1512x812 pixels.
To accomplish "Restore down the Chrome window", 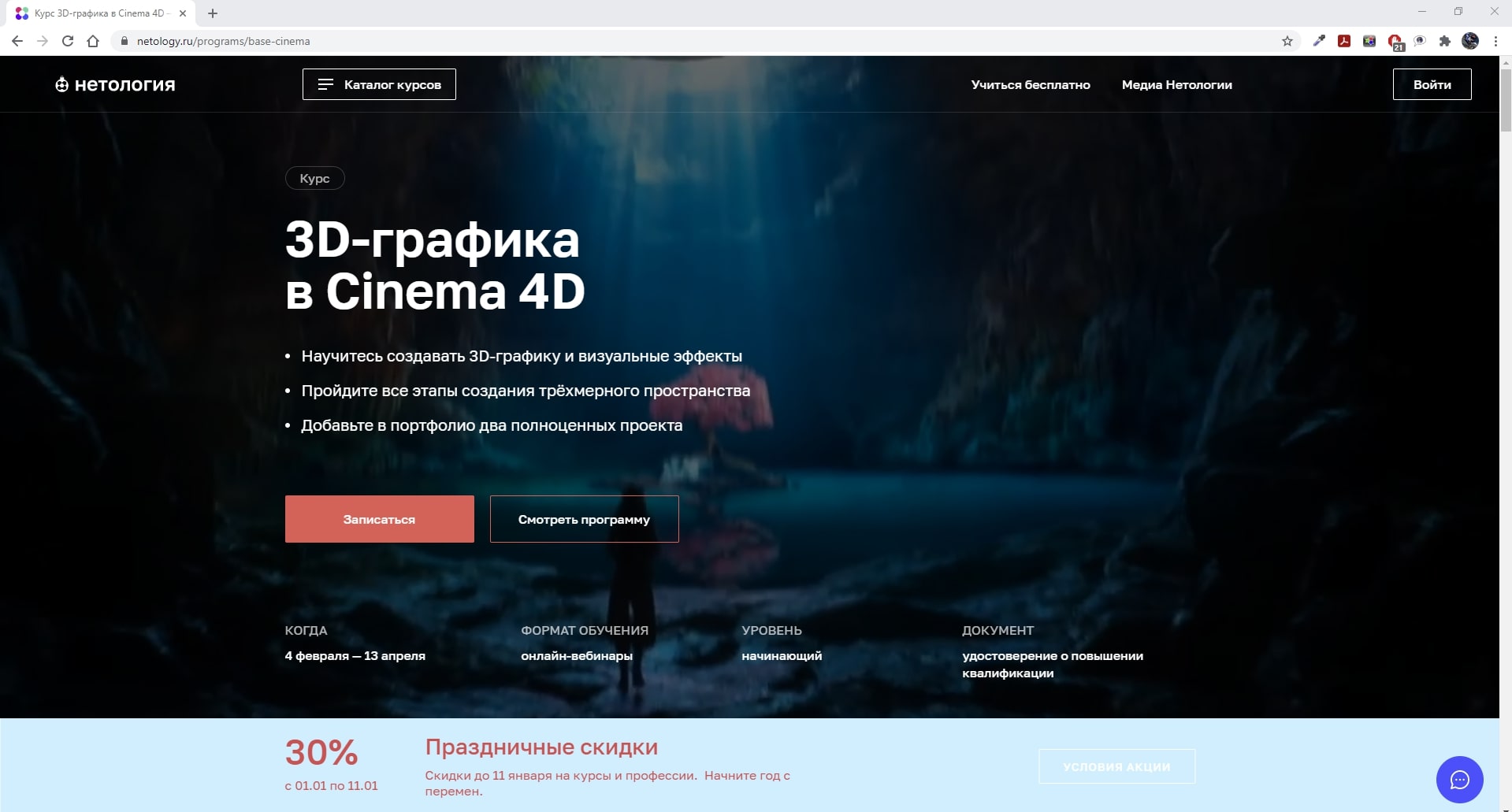I will pyautogui.click(x=1458, y=12).
